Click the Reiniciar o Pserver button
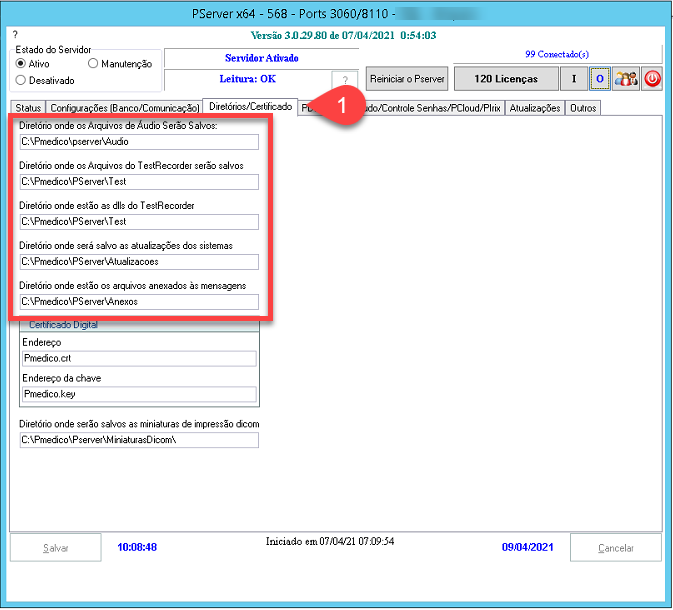 click(407, 79)
